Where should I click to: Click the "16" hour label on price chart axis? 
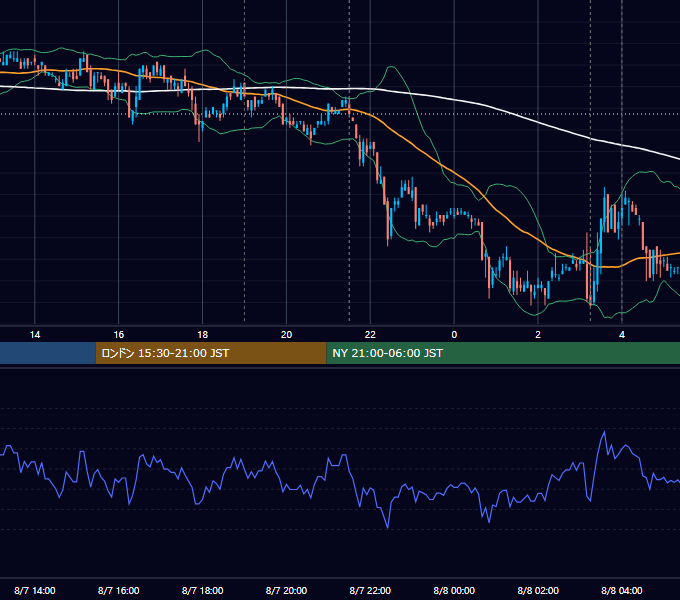118,335
